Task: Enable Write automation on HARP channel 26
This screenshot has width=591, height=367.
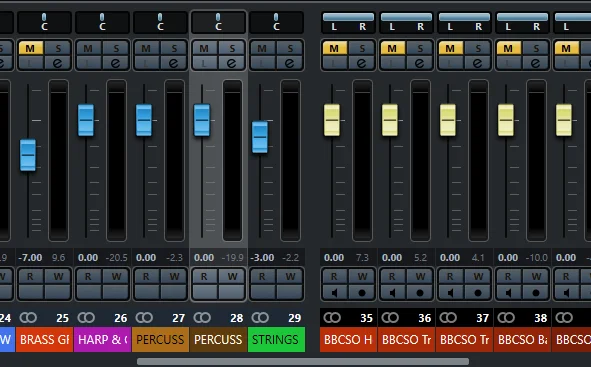Action: [x=116, y=277]
